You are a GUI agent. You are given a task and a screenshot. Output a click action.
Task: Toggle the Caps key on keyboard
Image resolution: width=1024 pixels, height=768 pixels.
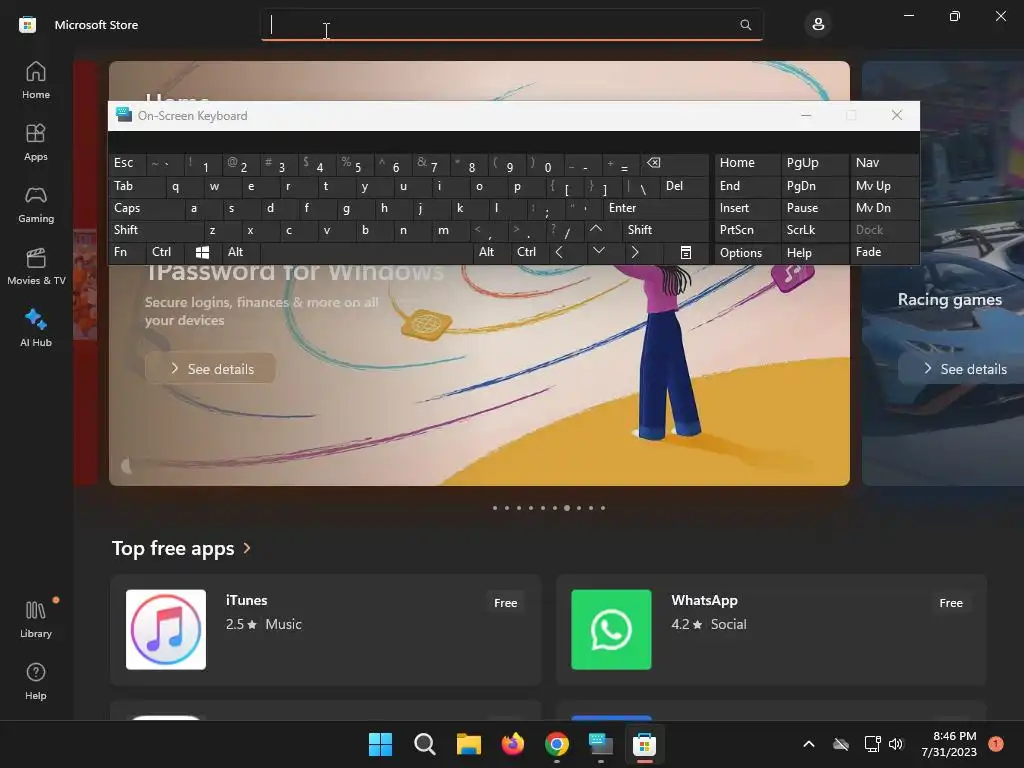pyautogui.click(x=146, y=208)
